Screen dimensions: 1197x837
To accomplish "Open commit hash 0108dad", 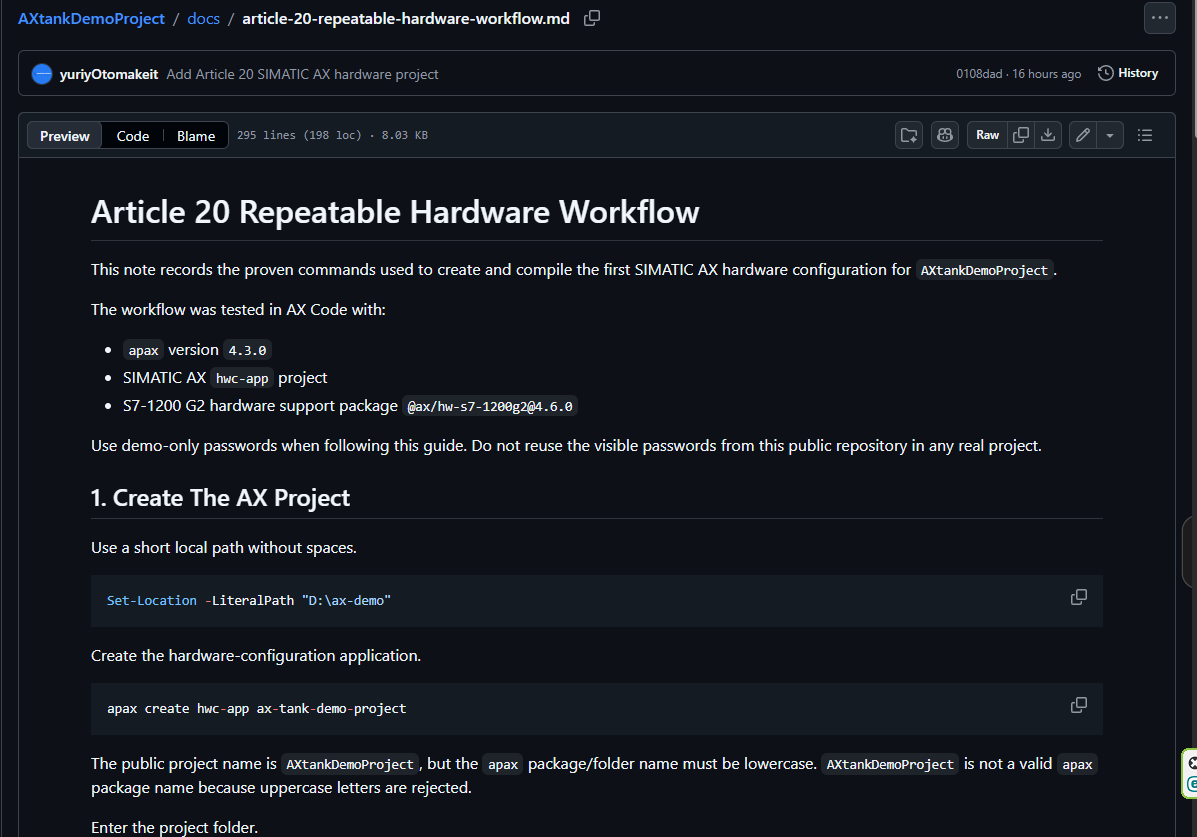I will (979, 74).
